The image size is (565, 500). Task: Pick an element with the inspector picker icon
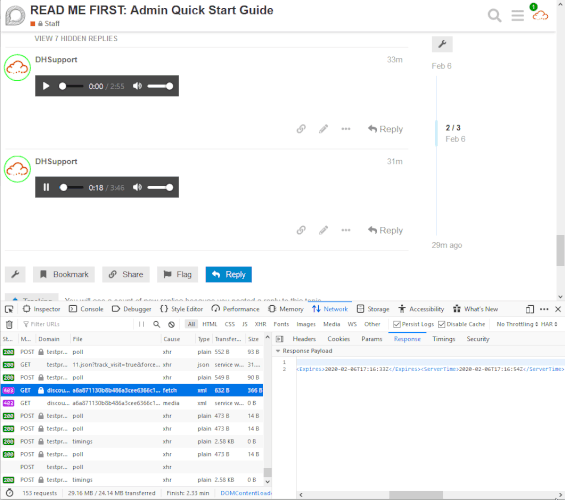(x=9, y=309)
